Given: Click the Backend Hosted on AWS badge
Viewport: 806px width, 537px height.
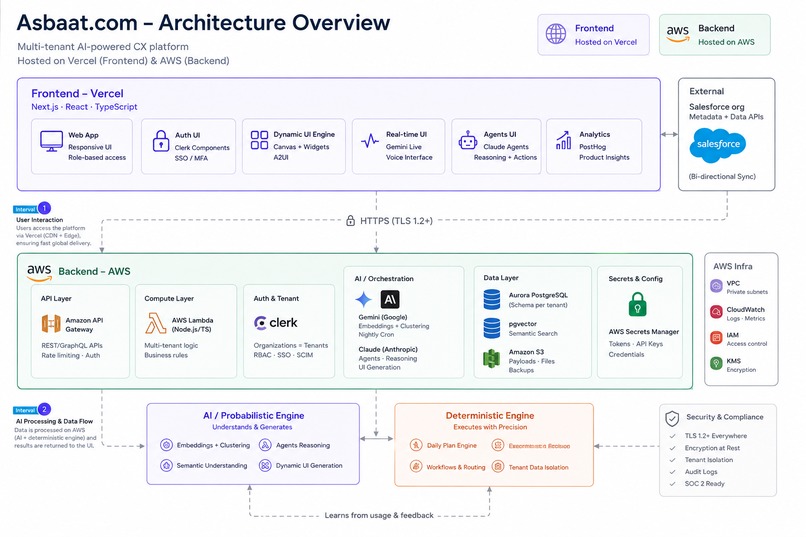Looking at the screenshot, I should point(715,34).
